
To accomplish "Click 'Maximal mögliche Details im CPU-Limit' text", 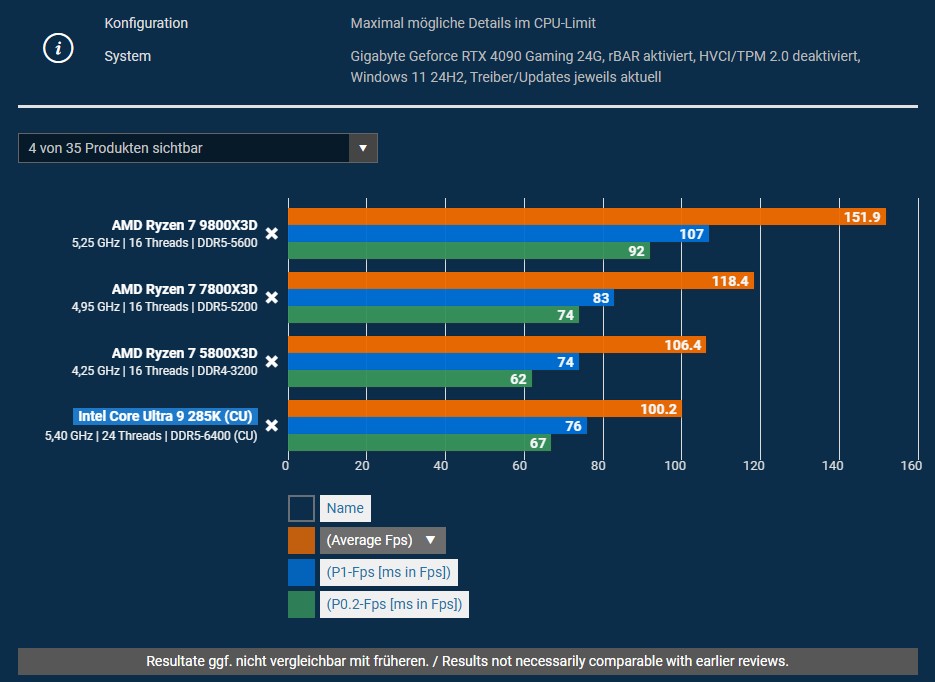I will [x=473, y=23].
